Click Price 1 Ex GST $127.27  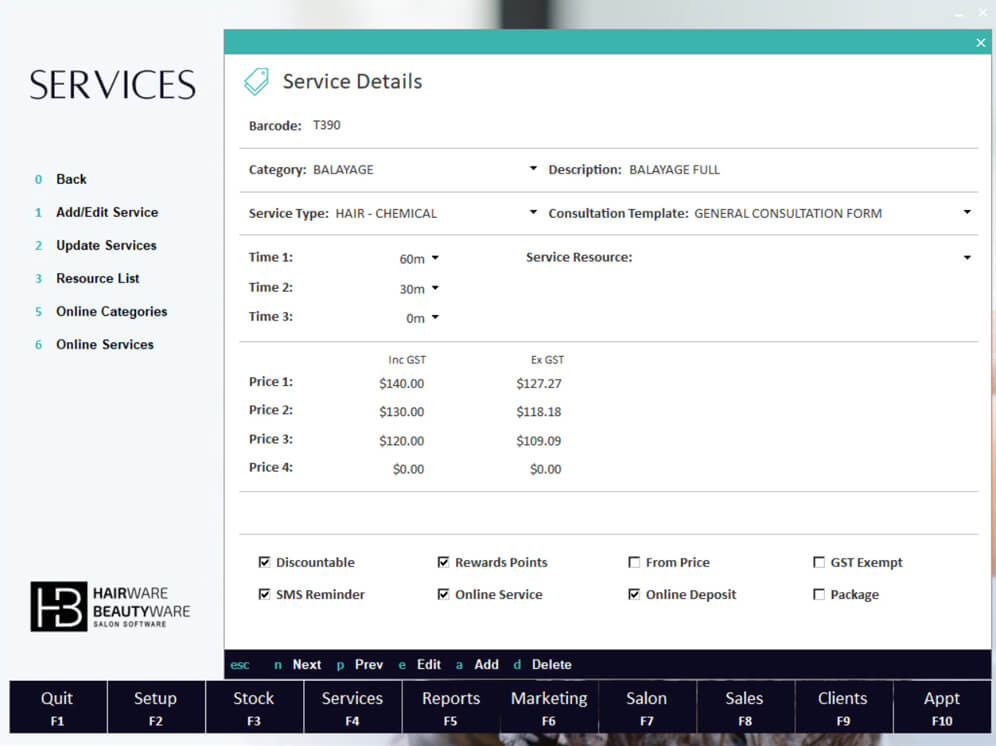(539, 383)
